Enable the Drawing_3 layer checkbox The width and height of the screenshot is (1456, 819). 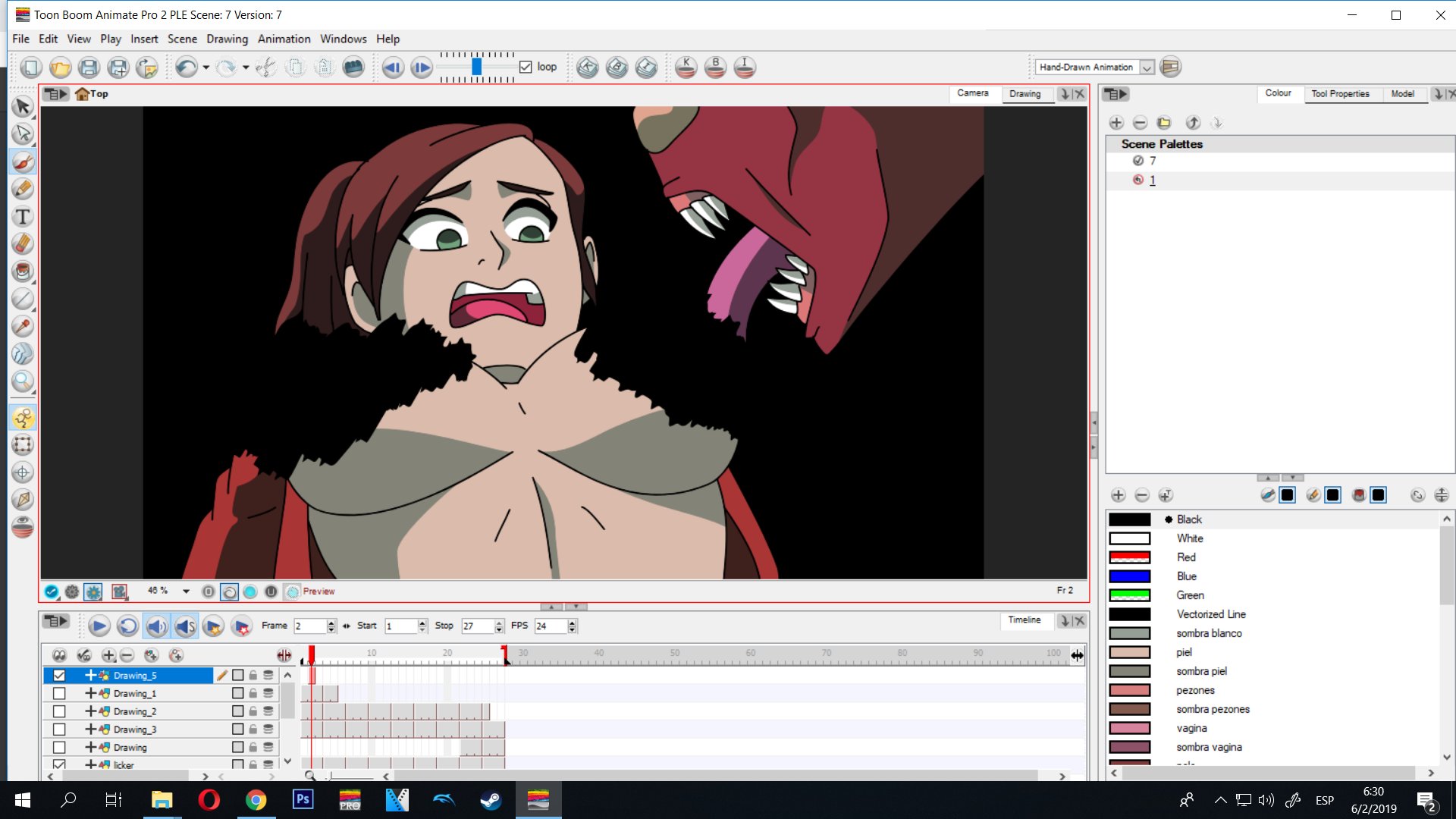(x=59, y=730)
